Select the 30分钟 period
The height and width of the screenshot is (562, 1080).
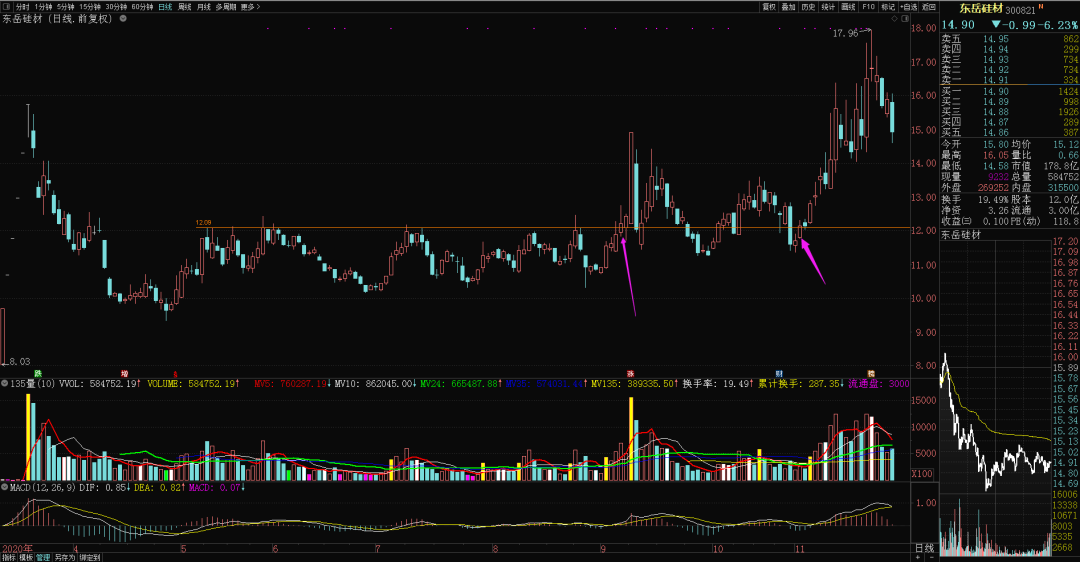tap(116, 6)
